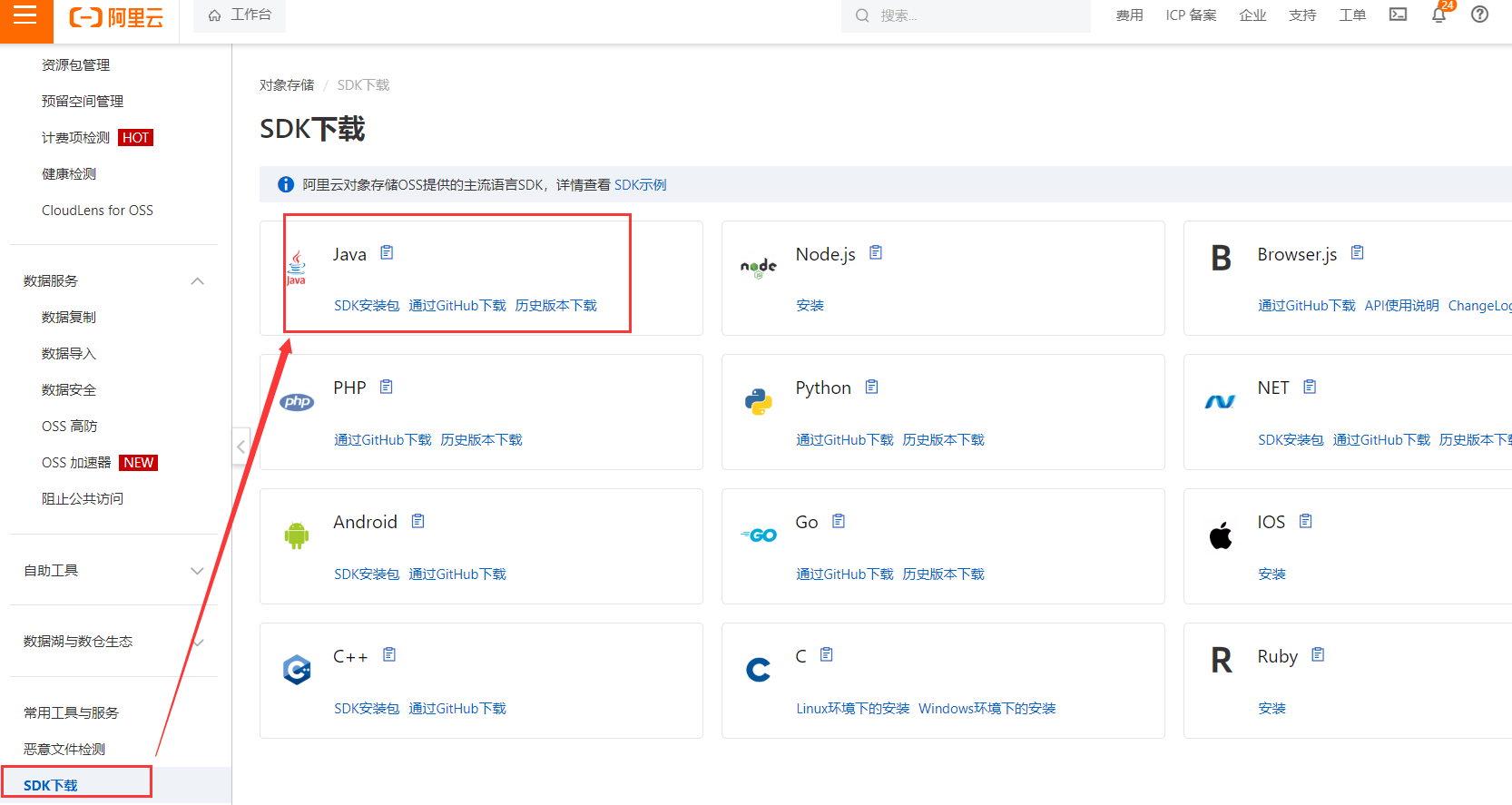Screen dimensions: 1512x805
Task: View notifications via the bell icon
Action: click(1438, 15)
